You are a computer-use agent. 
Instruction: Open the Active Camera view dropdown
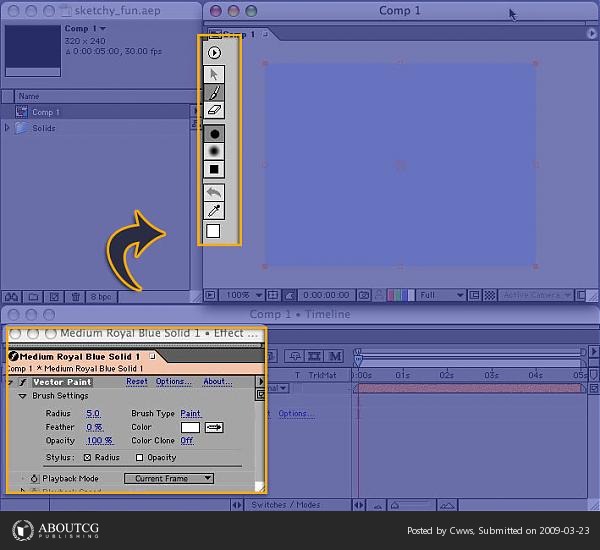point(535,295)
